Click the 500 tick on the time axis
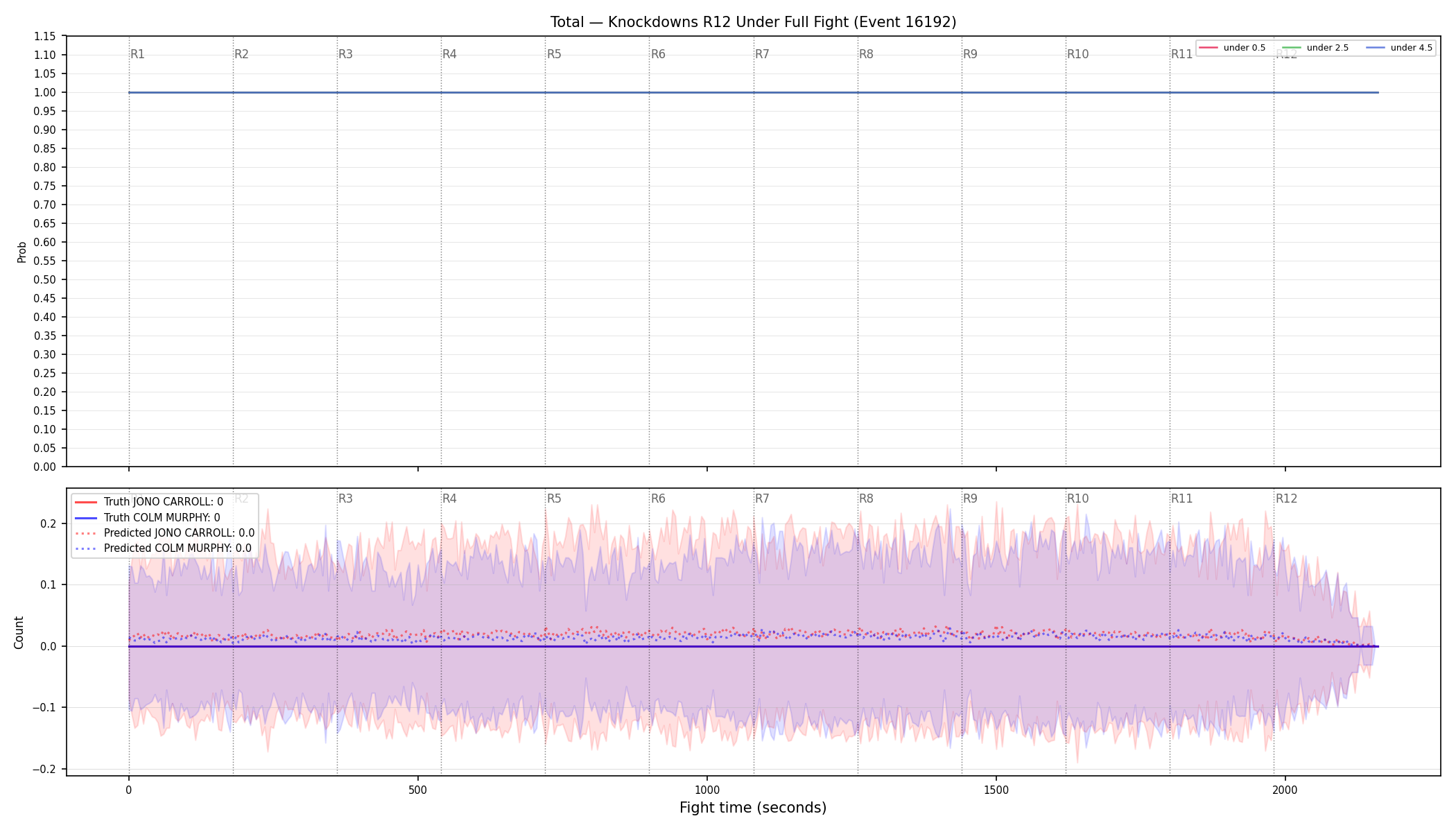The width and height of the screenshot is (1456, 832). tap(417, 790)
